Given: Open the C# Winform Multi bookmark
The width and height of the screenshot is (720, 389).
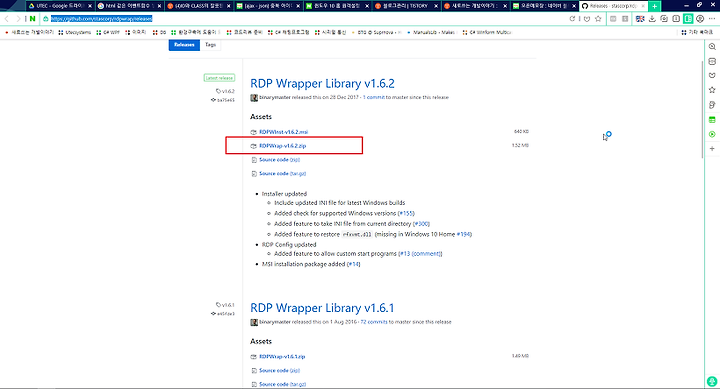Looking at the screenshot, I should [x=486, y=33].
